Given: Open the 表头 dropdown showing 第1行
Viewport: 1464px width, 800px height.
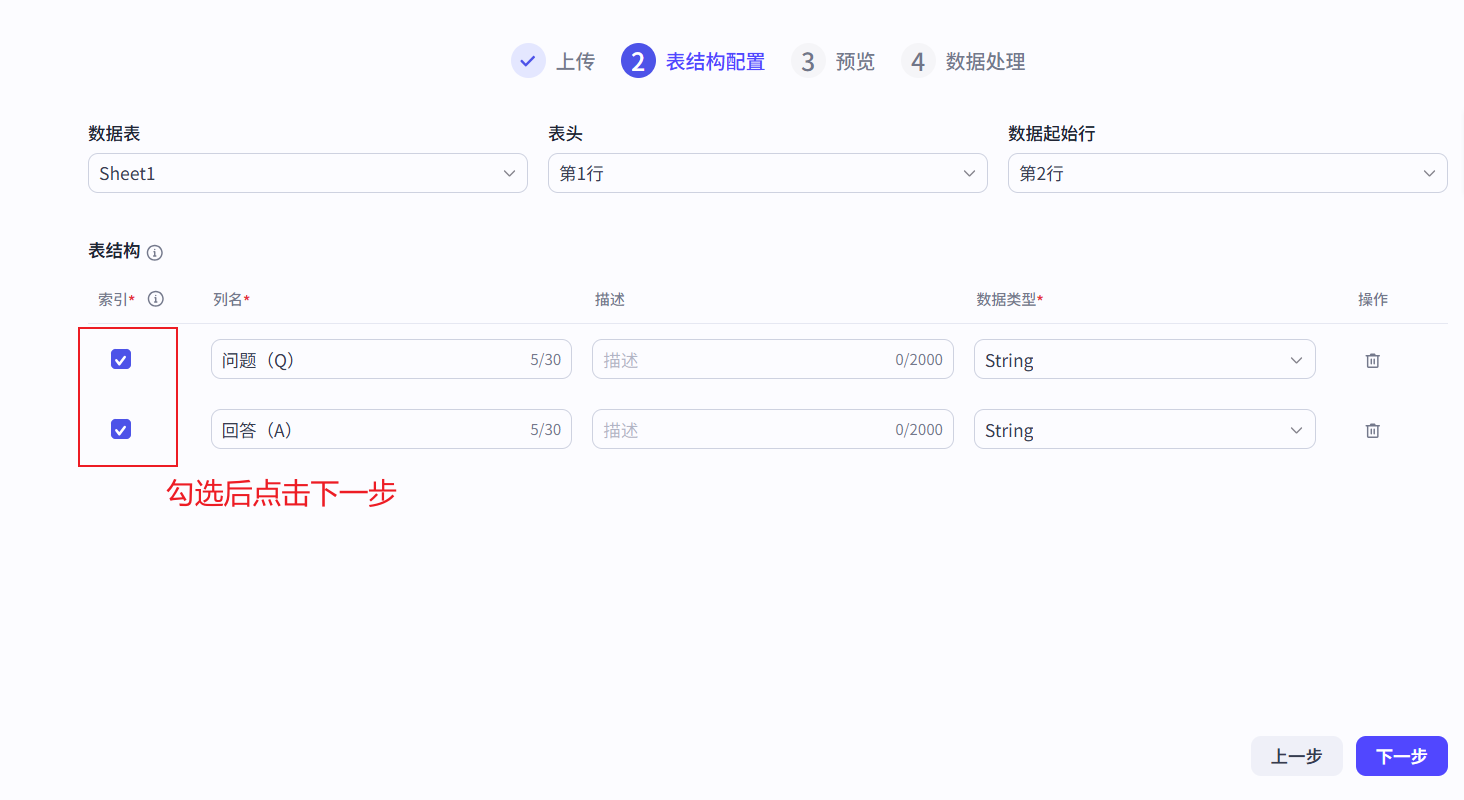Looking at the screenshot, I should pyautogui.click(x=767, y=173).
